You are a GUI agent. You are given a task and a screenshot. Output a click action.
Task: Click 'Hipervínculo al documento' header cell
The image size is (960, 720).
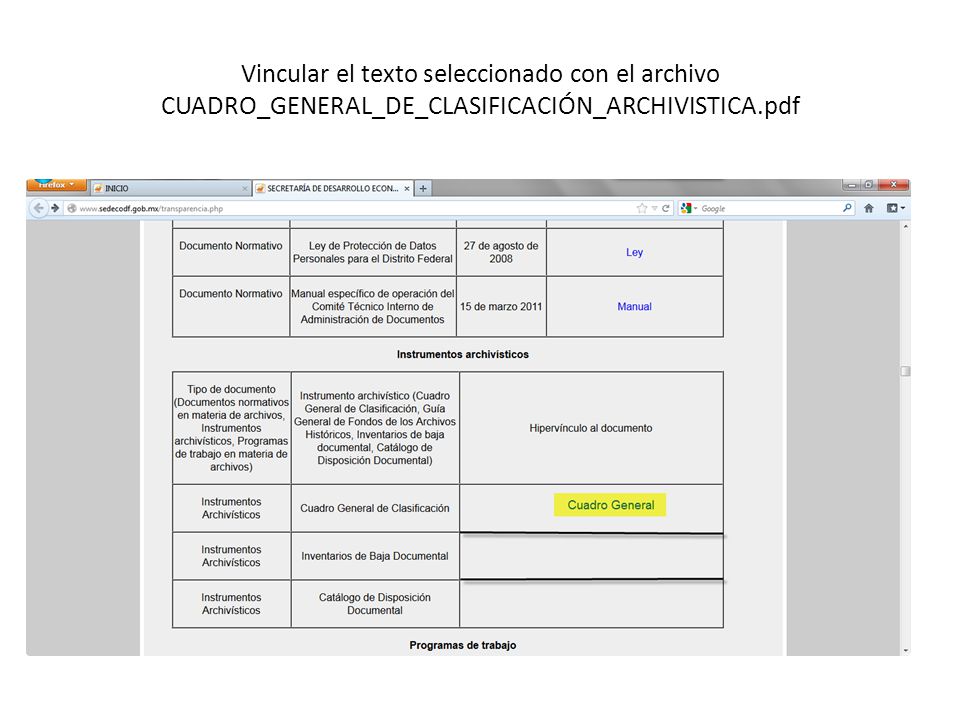[591, 428]
